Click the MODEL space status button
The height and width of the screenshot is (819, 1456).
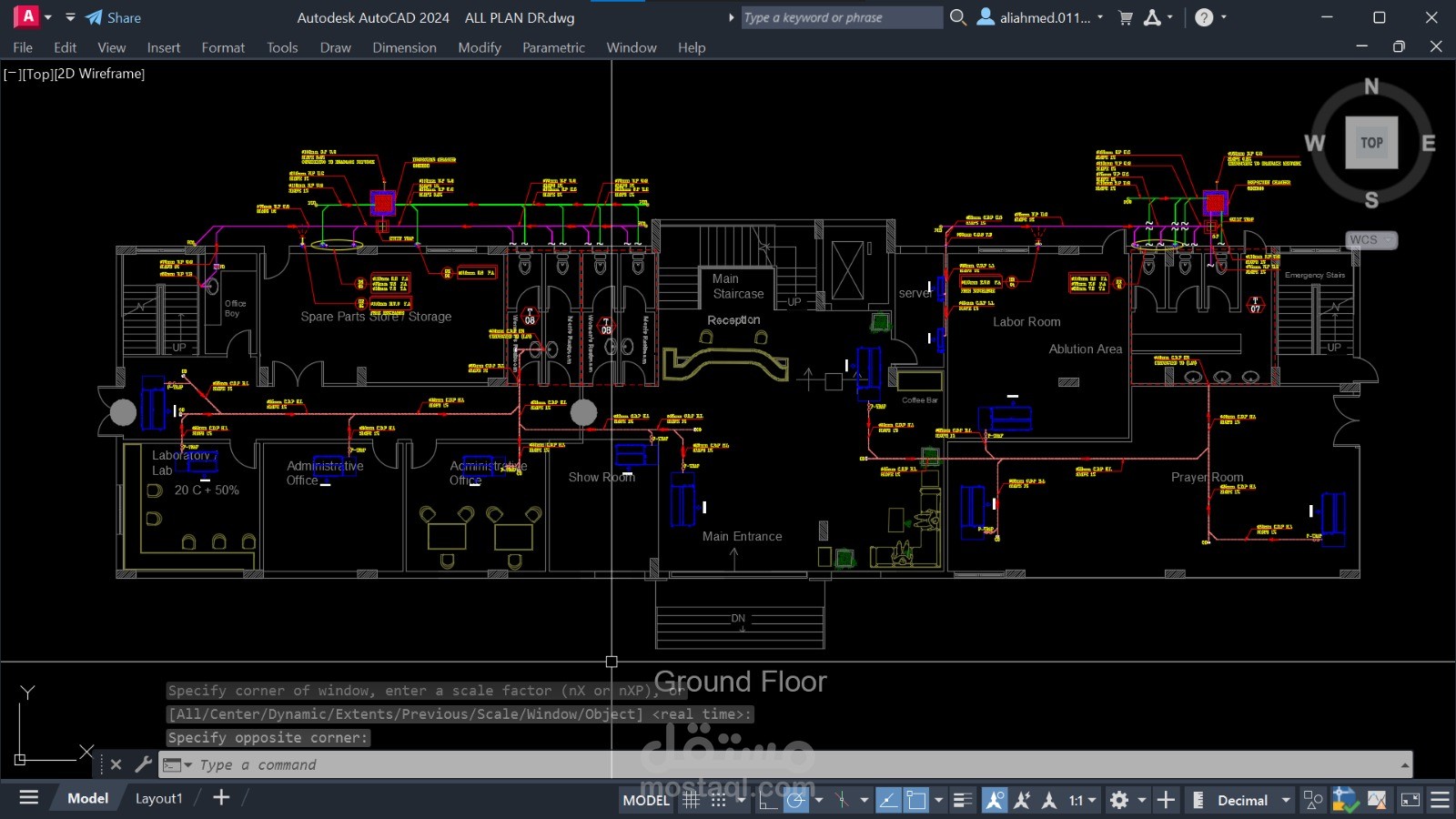pos(646,800)
